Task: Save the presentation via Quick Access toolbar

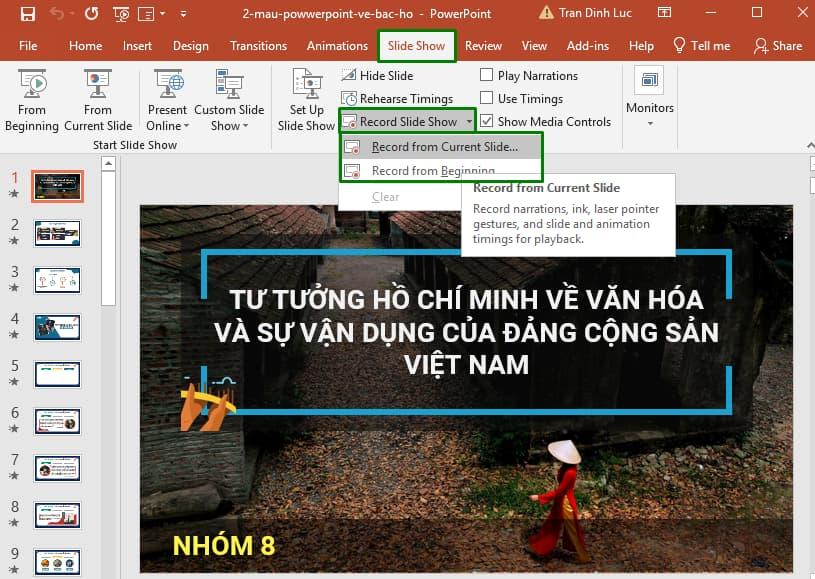Action: coord(27,13)
